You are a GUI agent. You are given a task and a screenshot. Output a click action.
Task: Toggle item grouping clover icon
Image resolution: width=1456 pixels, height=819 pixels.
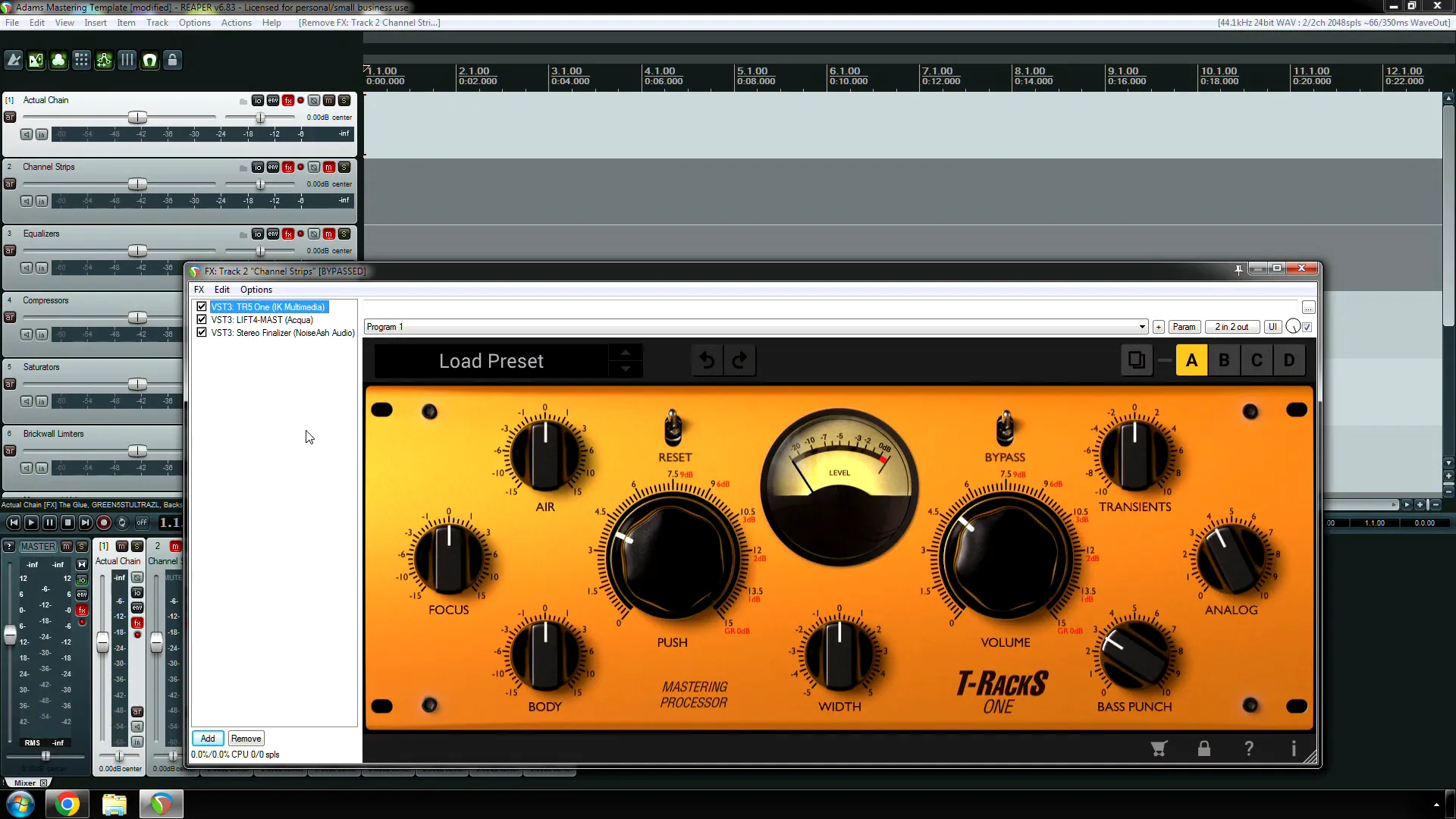pyautogui.click(x=58, y=60)
